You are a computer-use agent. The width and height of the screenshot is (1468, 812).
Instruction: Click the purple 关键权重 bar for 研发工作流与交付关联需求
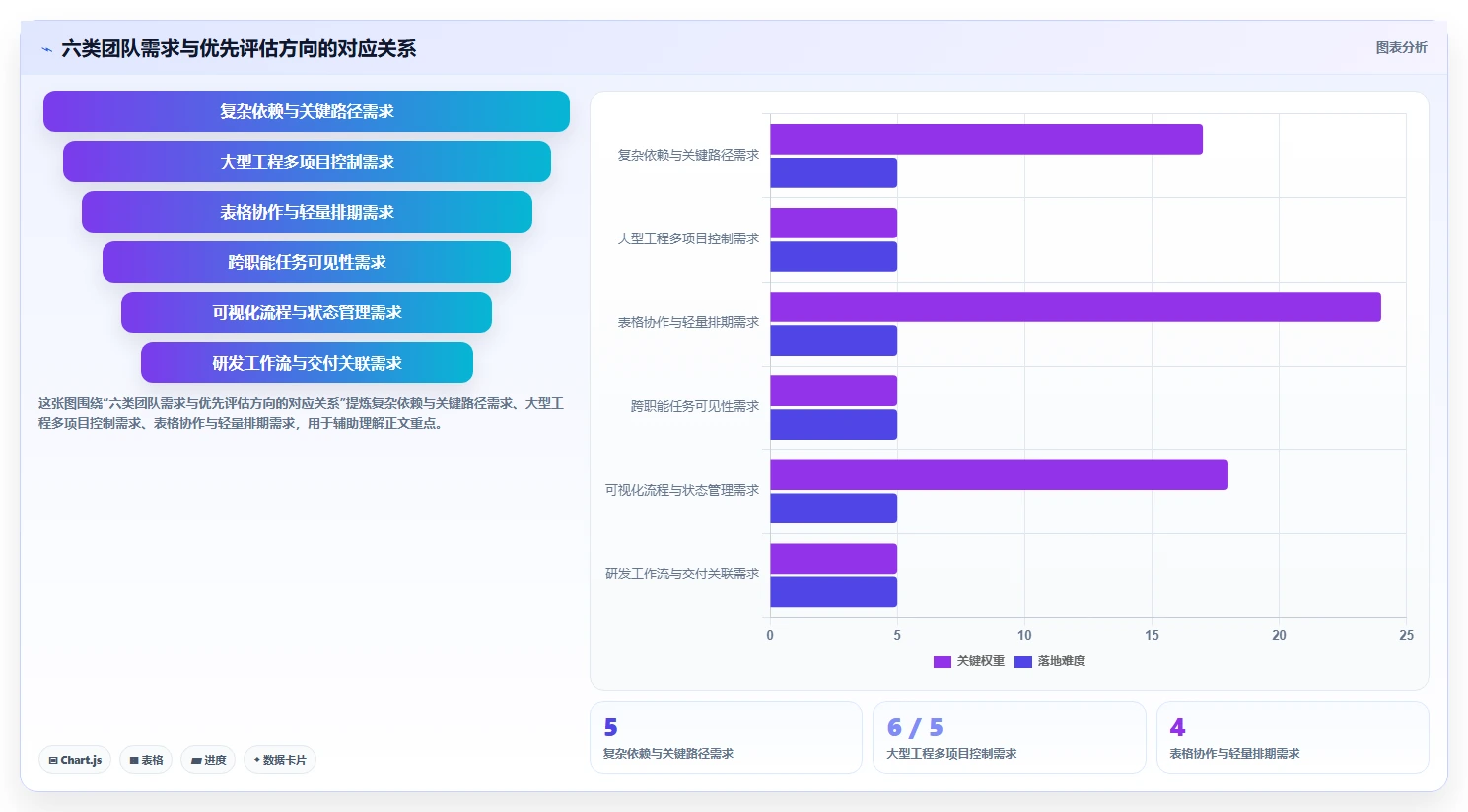[x=833, y=558]
